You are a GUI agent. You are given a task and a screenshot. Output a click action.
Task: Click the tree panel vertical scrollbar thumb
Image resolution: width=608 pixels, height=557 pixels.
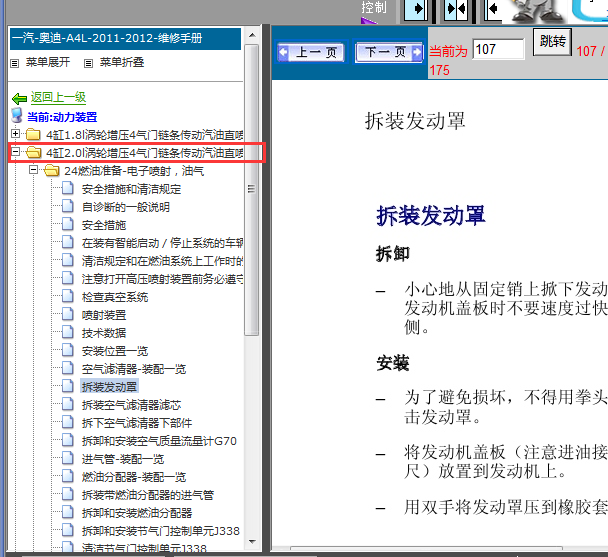[x=252, y=190]
